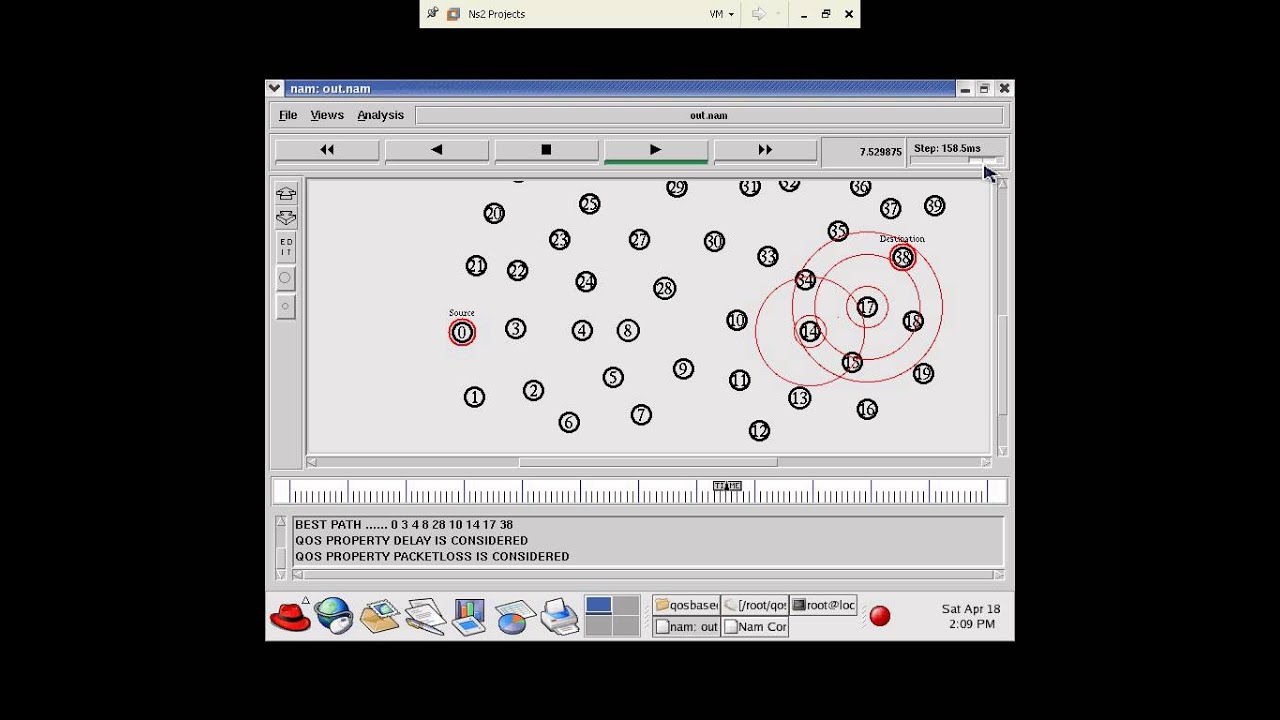Image resolution: width=1280 pixels, height=720 pixels.
Task: Launch the web browser globe icon
Action: pyautogui.click(x=334, y=616)
